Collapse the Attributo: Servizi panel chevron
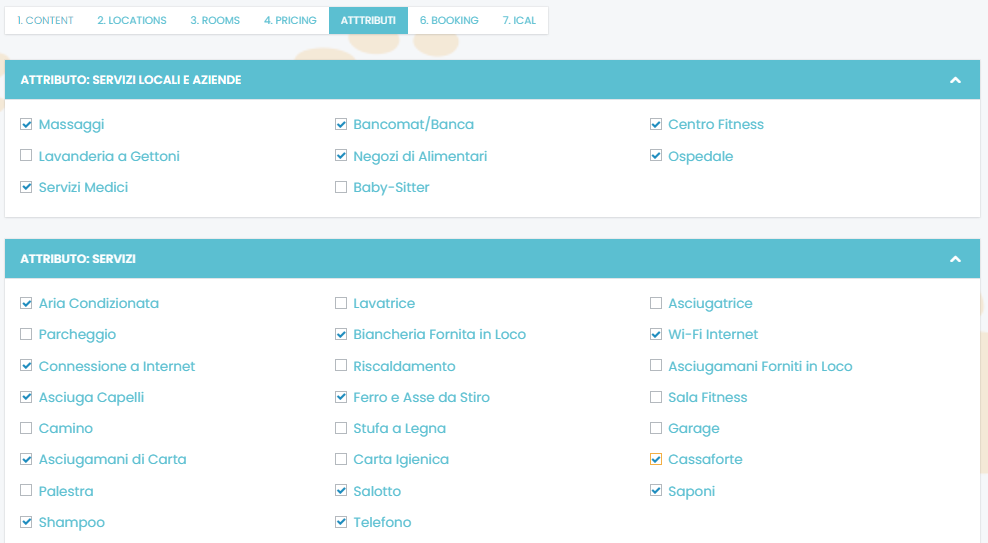The height and width of the screenshot is (543, 988). [955, 259]
